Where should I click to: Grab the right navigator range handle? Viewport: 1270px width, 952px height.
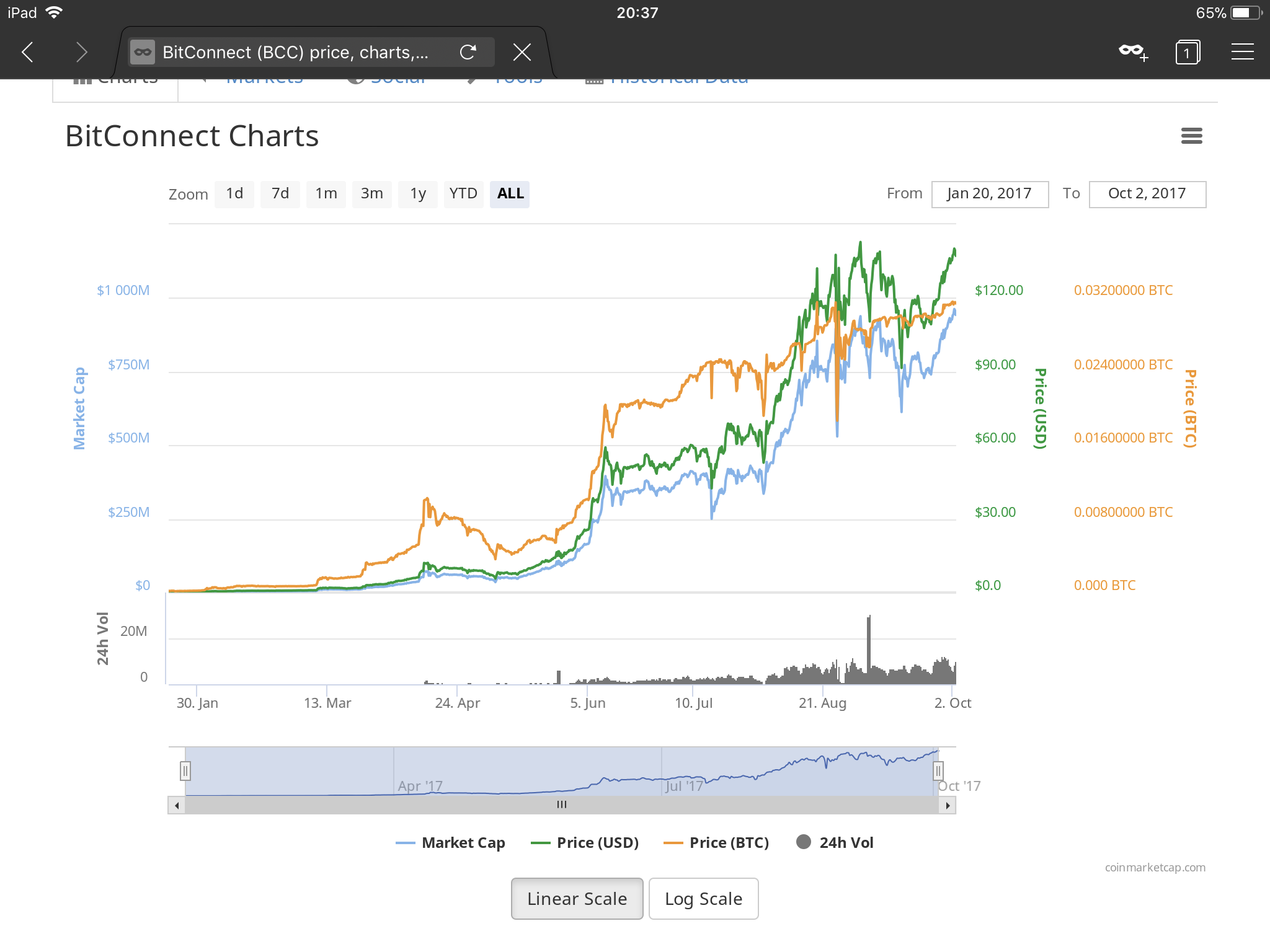click(x=938, y=771)
